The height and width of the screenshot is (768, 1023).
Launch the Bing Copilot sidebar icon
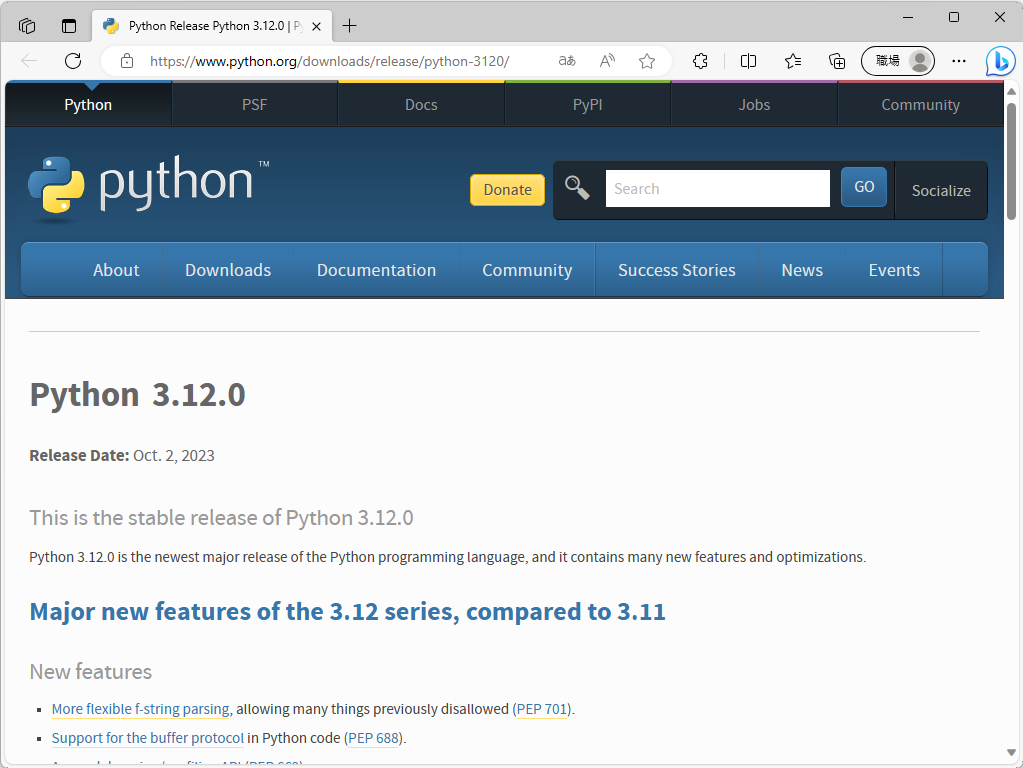(999, 61)
